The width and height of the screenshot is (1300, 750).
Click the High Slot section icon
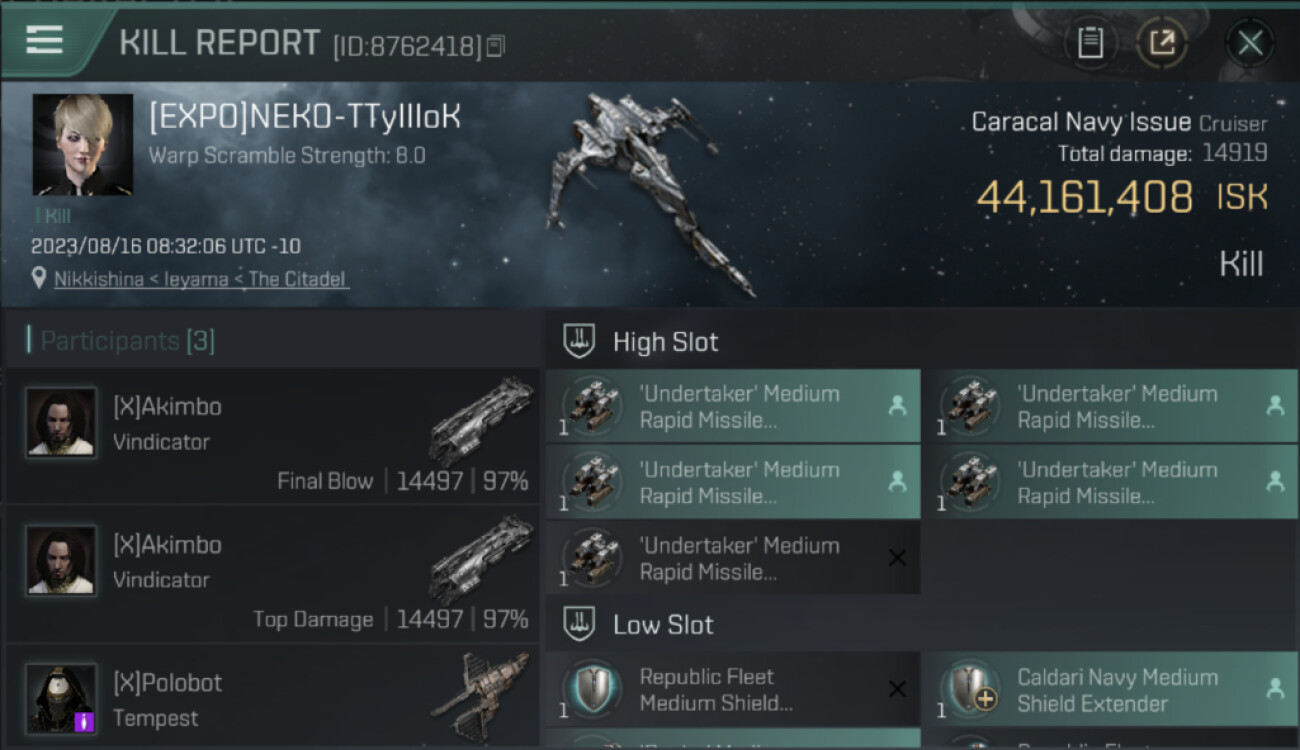tap(580, 341)
